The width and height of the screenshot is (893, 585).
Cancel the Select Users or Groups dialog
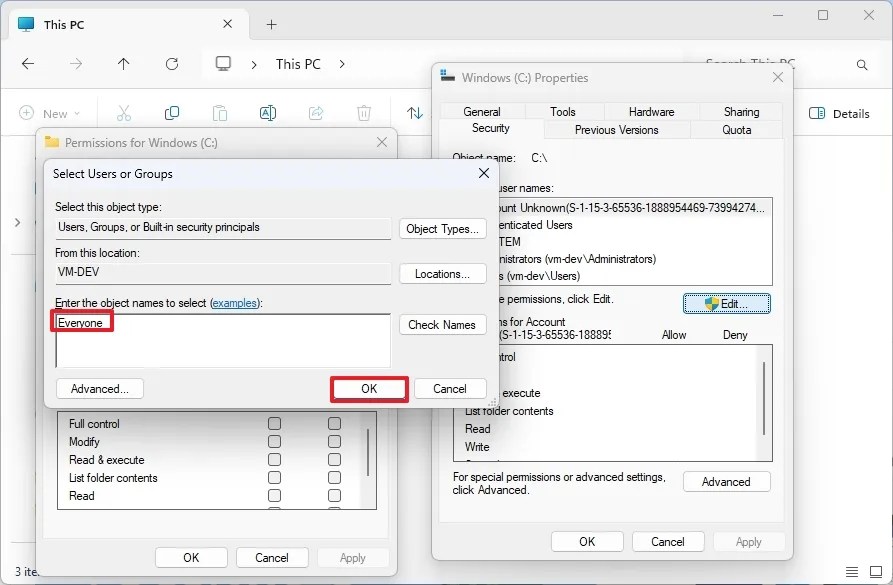[450, 389]
